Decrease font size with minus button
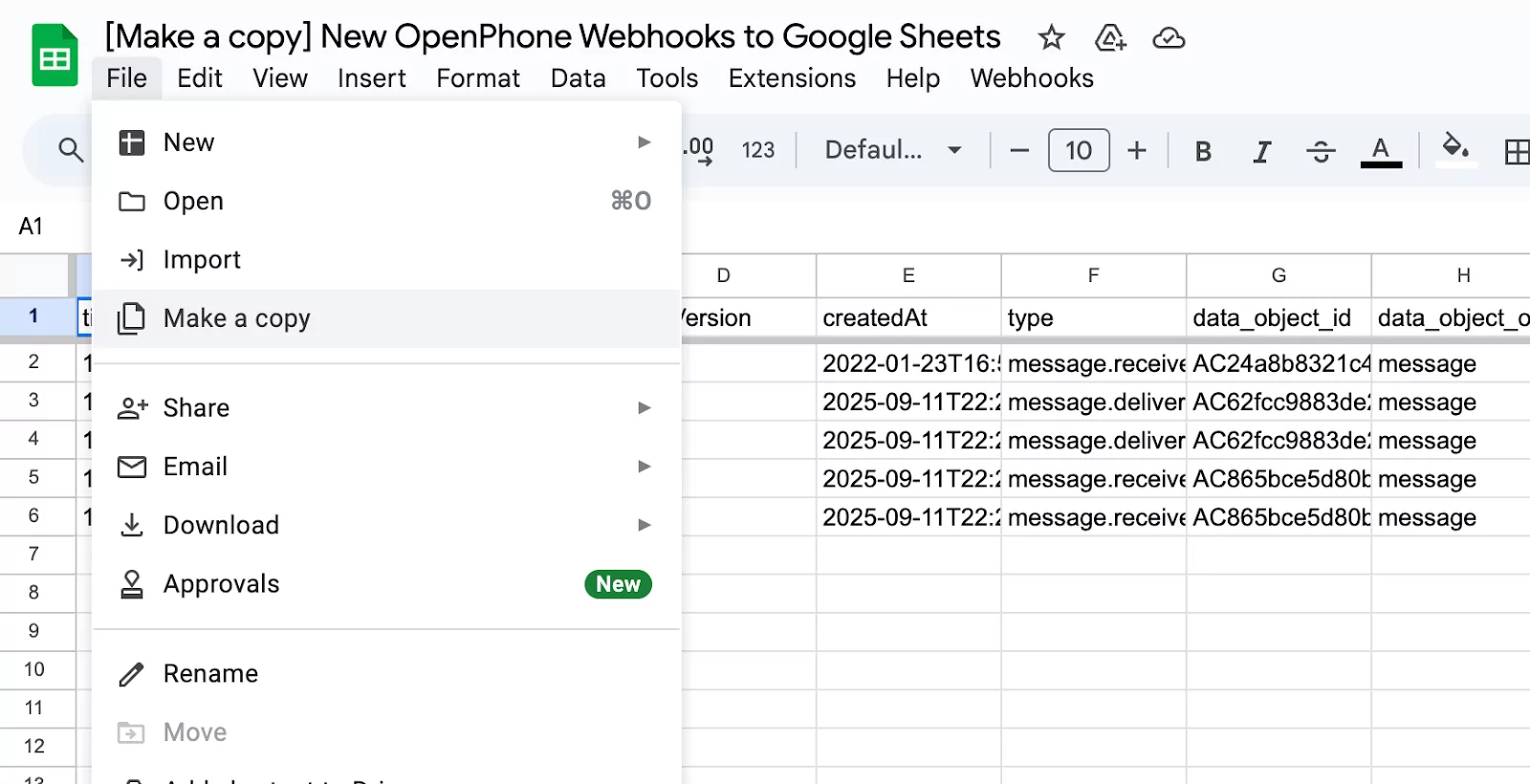The height and width of the screenshot is (784, 1530). (1019, 150)
